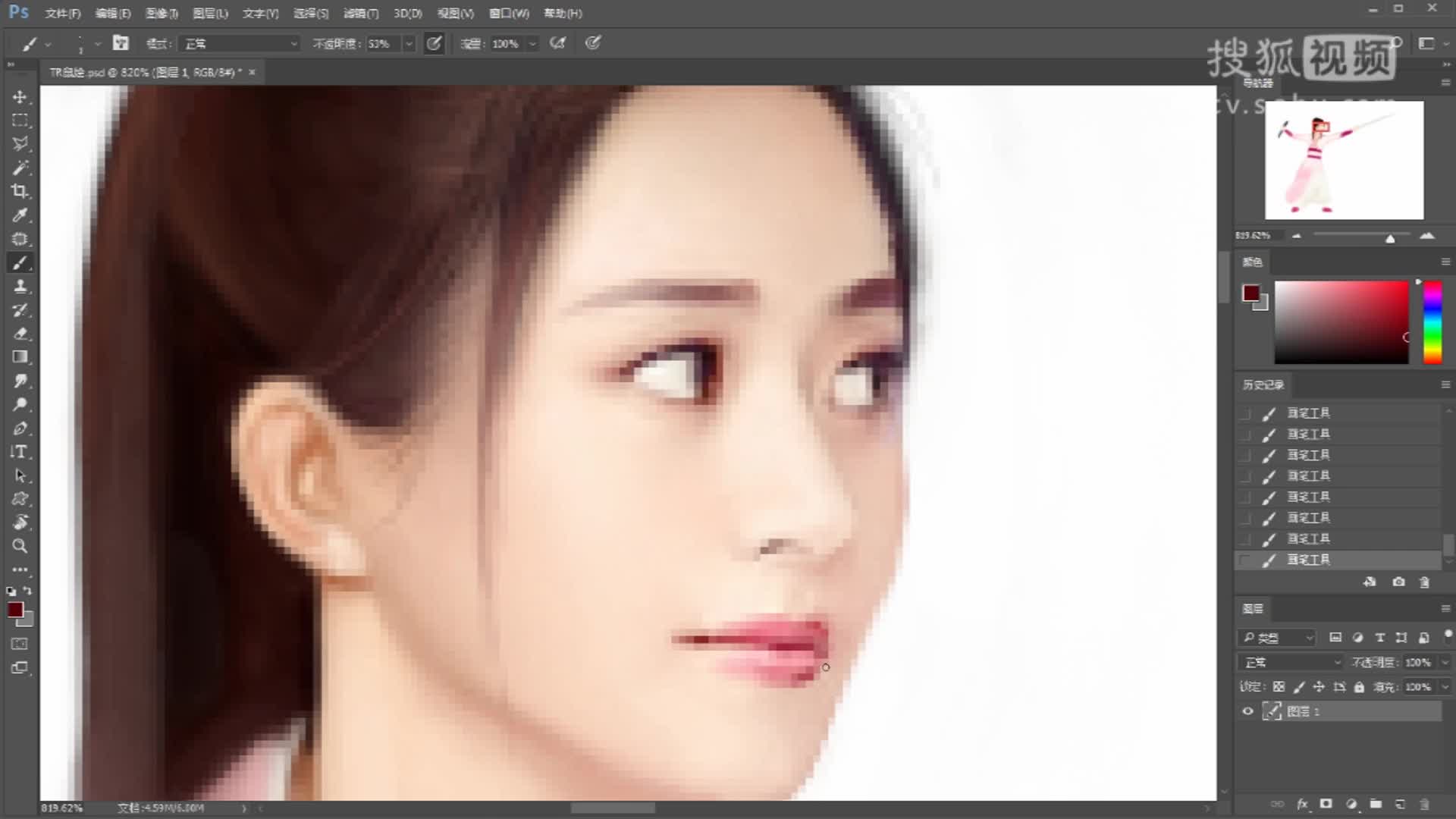The width and height of the screenshot is (1456, 819).
Task: Enable airbrush-style build-up
Action: [557, 43]
